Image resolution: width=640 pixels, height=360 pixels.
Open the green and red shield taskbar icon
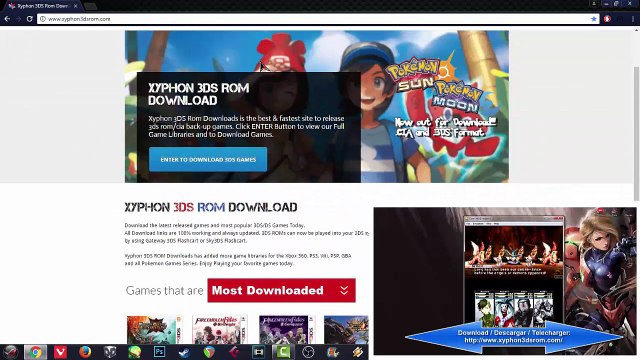pos(209,352)
